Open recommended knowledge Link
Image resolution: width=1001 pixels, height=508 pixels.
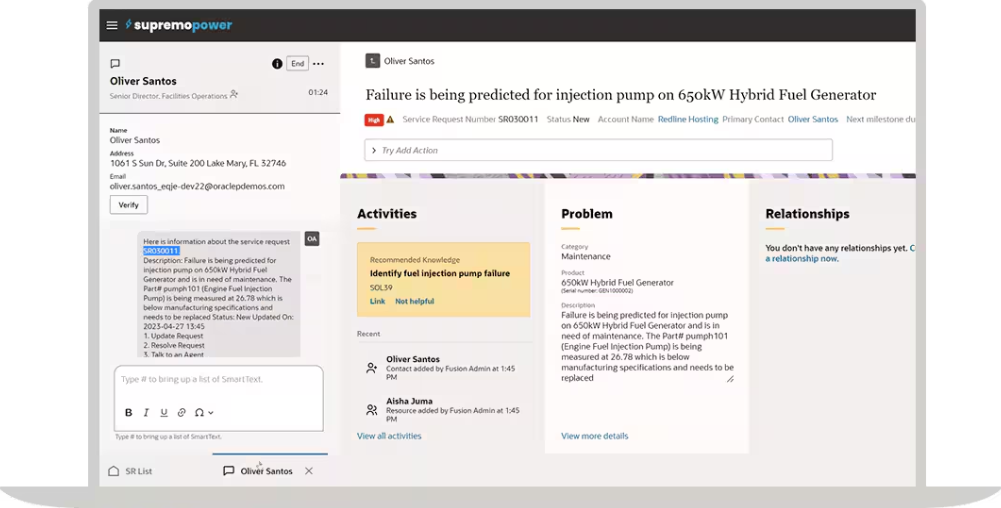pyautogui.click(x=377, y=301)
